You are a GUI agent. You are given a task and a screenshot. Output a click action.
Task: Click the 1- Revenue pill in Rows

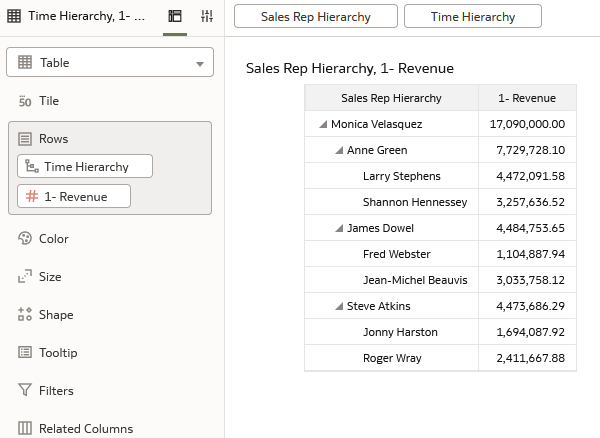[74, 197]
